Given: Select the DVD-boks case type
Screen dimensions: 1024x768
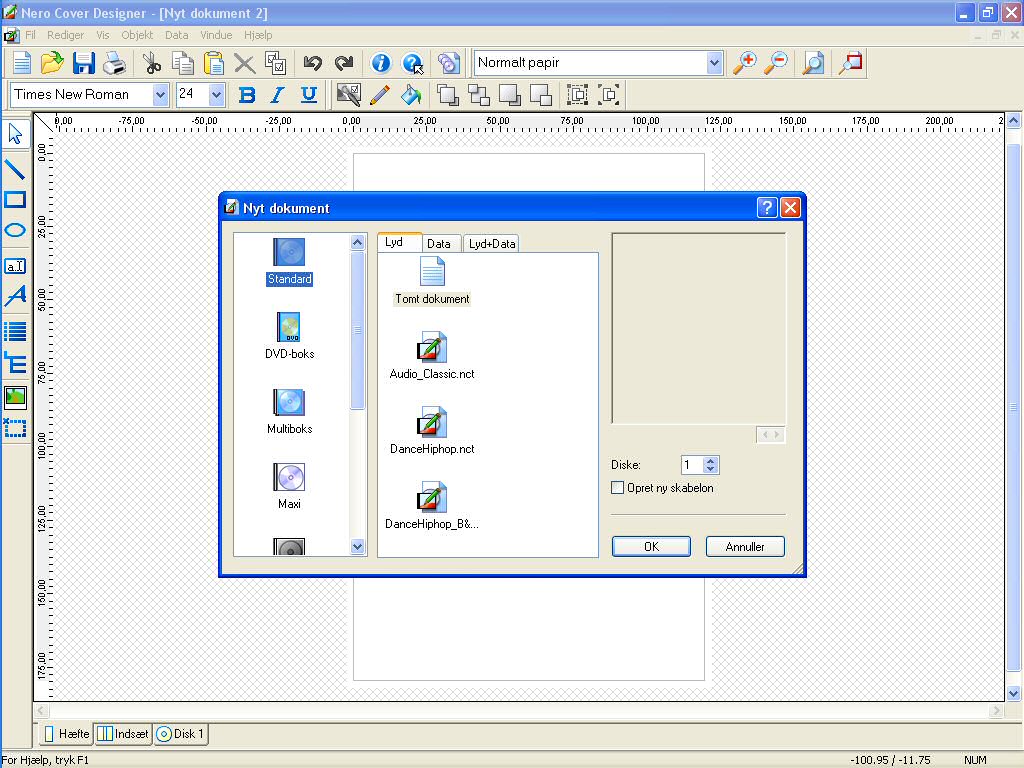Looking at the screenshot, I should [289, 336].
